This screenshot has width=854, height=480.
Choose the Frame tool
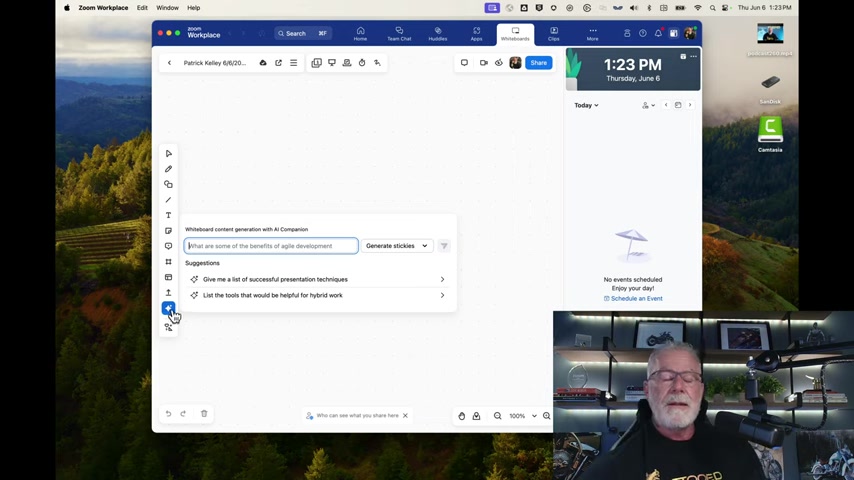[168, 262]
